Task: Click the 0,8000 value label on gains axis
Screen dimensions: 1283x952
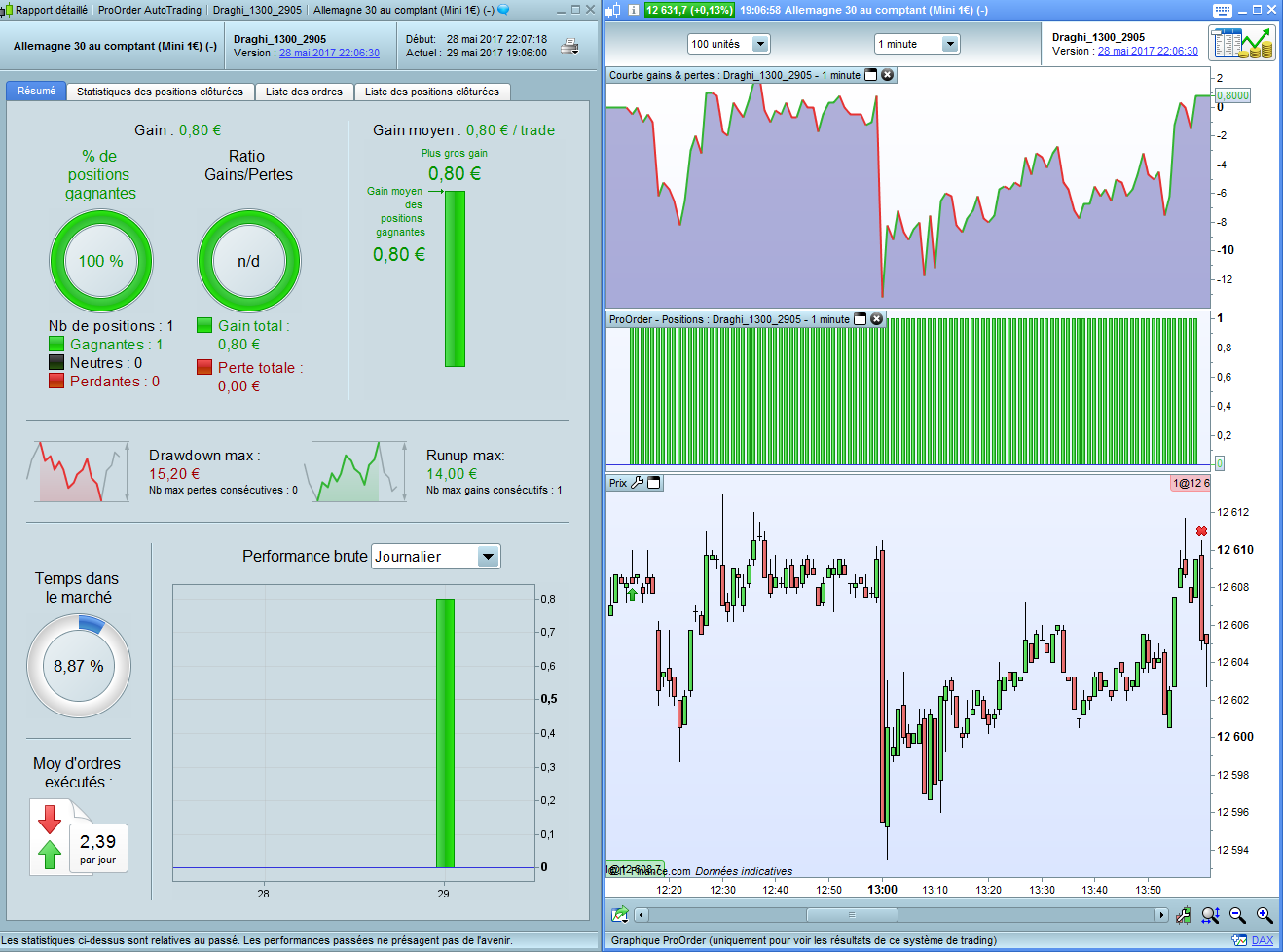Action: point(1233,95)
